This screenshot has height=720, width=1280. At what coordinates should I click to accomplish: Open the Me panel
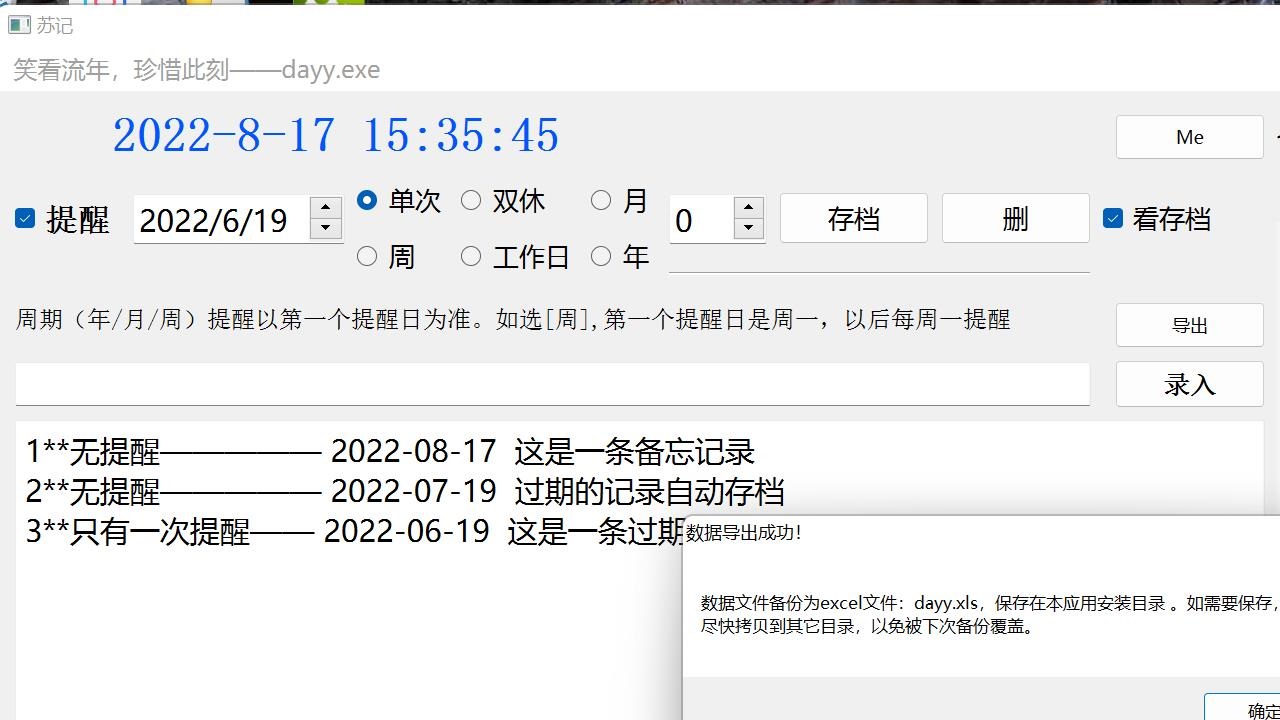coord(1189,137)
